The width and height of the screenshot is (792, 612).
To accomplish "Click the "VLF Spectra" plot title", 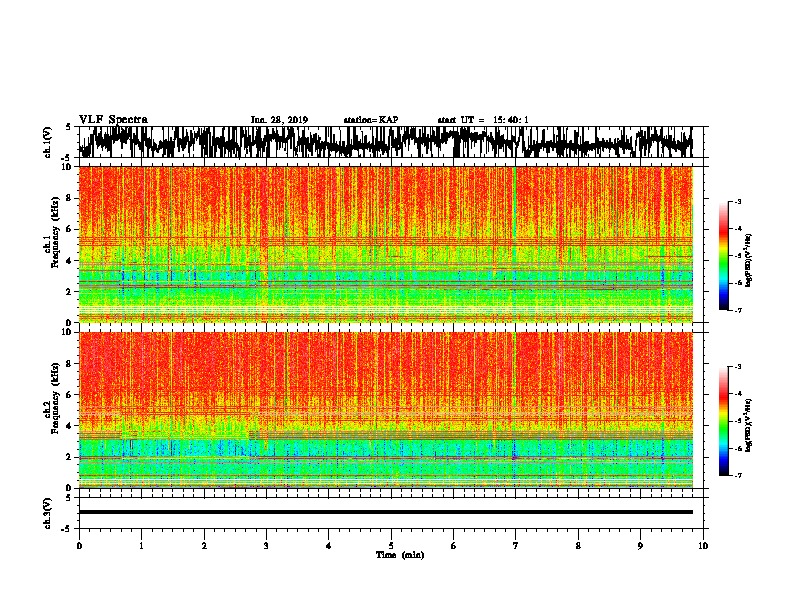I will [114, 120].
